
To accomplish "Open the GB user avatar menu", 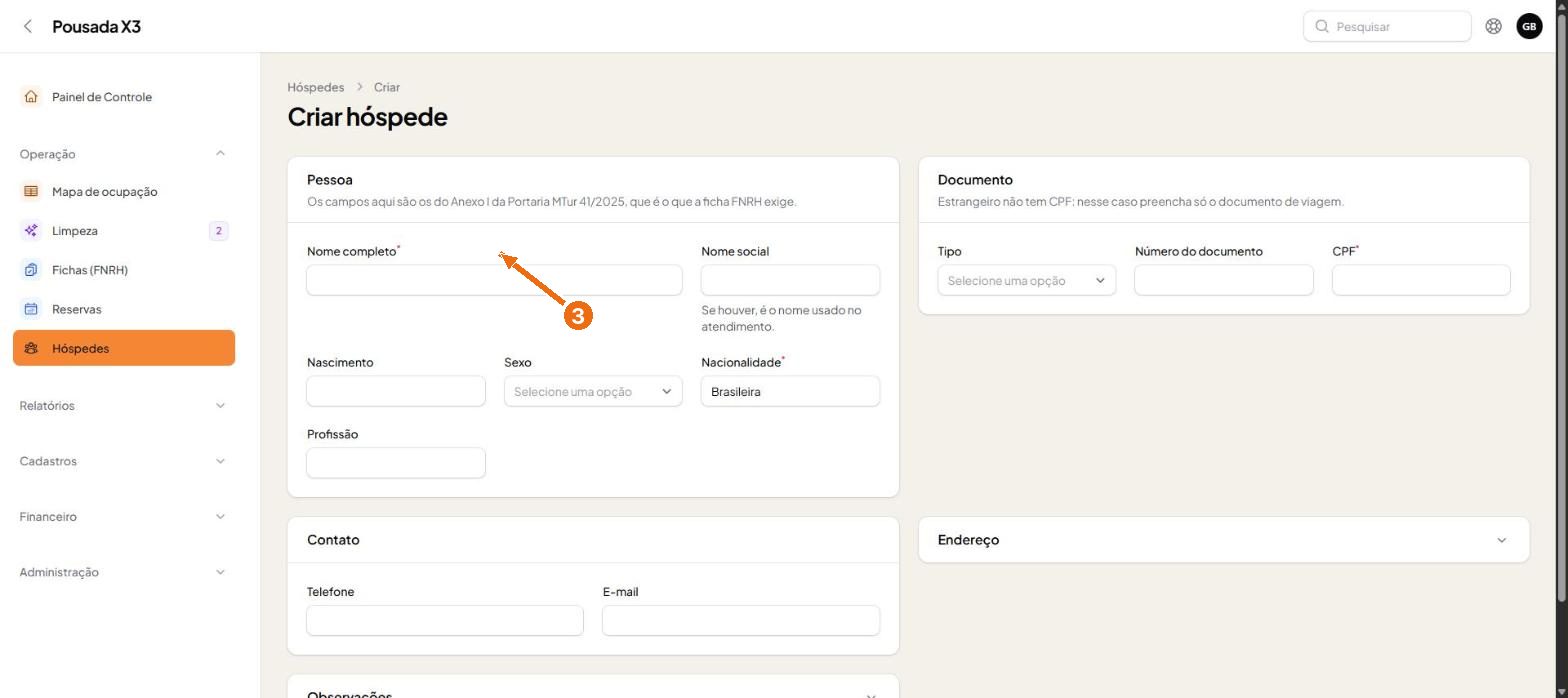I will coord(1529,27).
